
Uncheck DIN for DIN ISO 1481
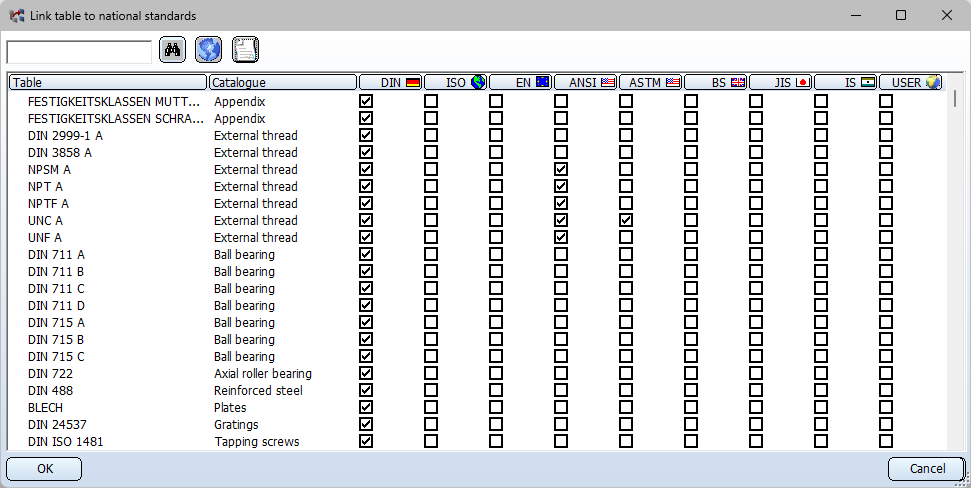[x=366, y=441]
